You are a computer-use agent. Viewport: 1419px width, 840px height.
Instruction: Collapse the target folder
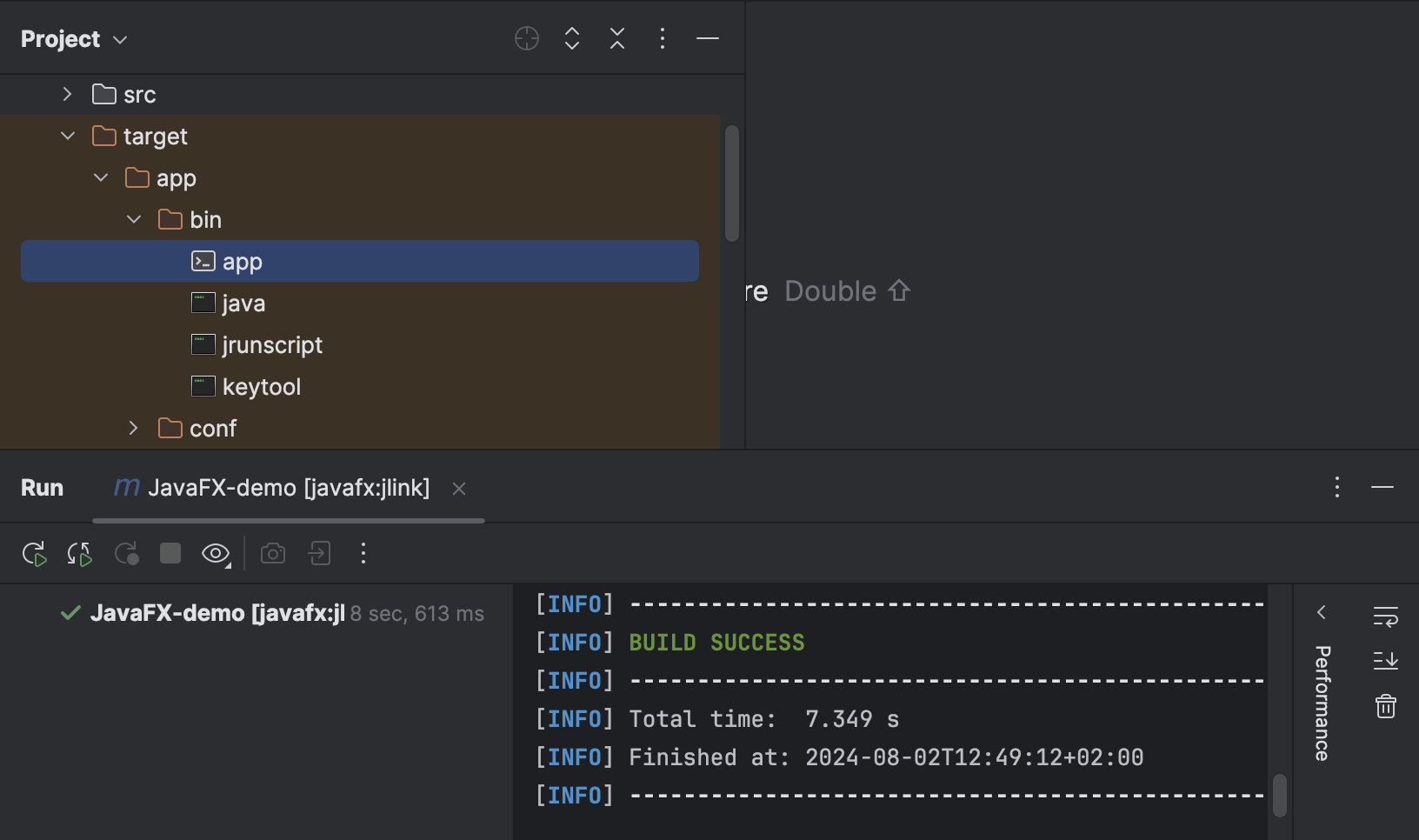[x=68, y=136]
